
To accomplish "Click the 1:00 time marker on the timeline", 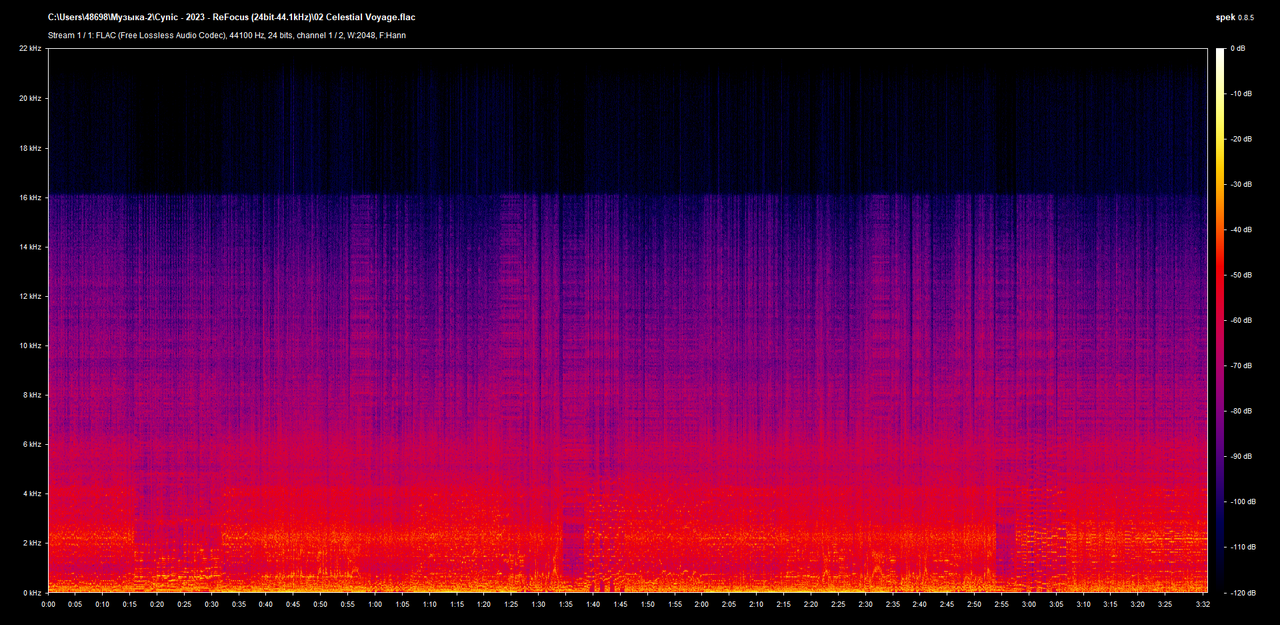I will click(374, 605).
